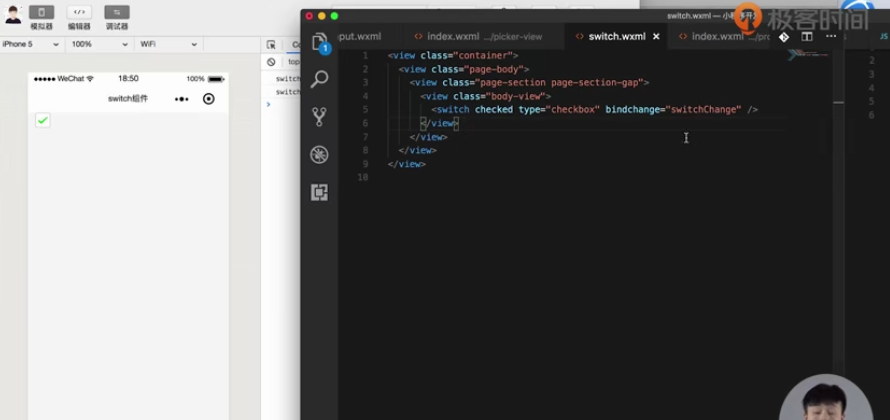Switch to the index.wxml tab right of switch.wxml

coord(717,36)
